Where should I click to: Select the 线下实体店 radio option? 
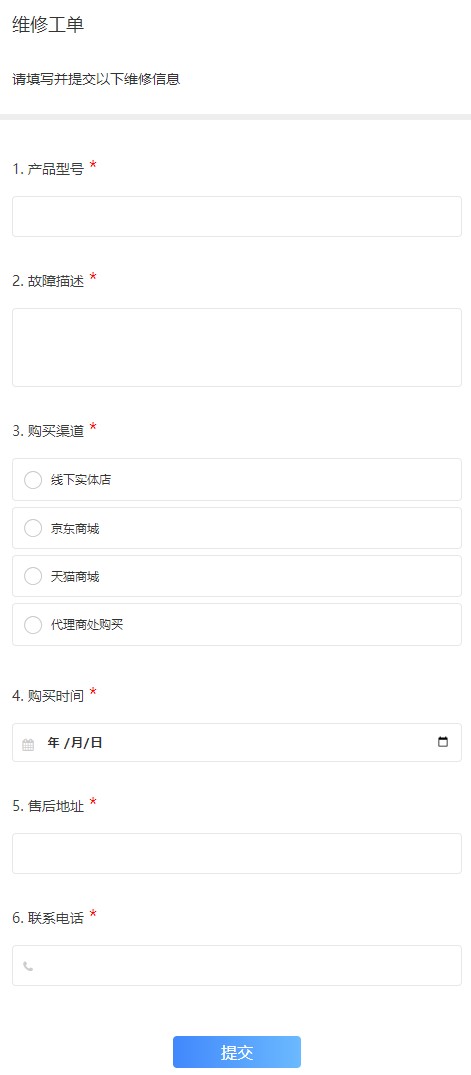click(237, 479)
